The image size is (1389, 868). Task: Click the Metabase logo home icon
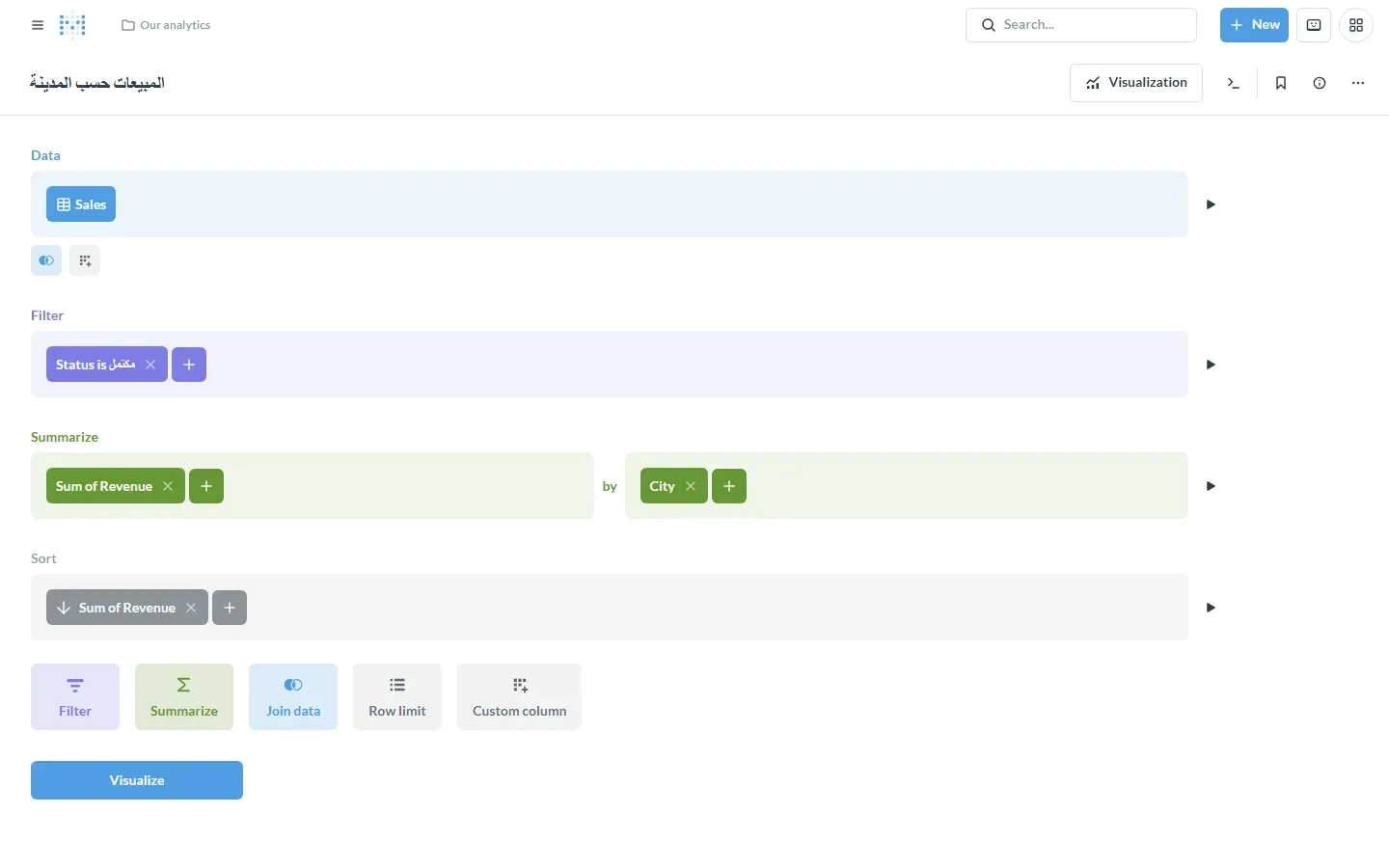[72, 25]
